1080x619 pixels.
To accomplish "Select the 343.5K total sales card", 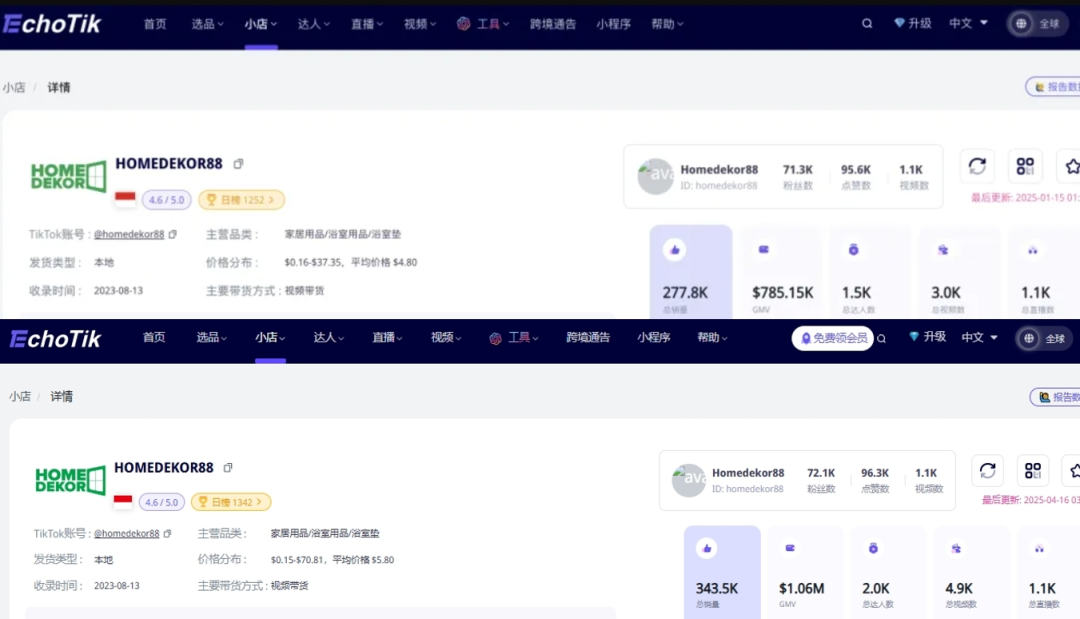I will point(722,571).
